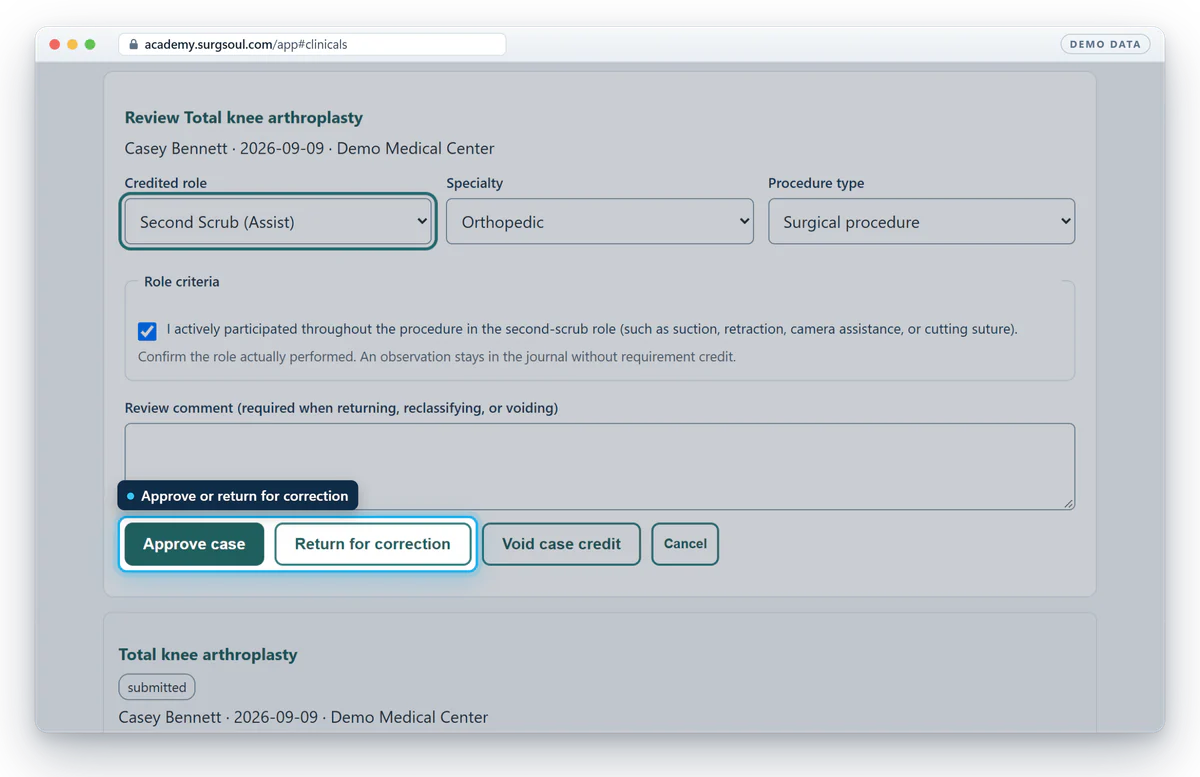This screenshot has height=777, width=1200.
Task: Toggle the second-scrub role criteria checkbox
Action: click(x=147, y=331)
